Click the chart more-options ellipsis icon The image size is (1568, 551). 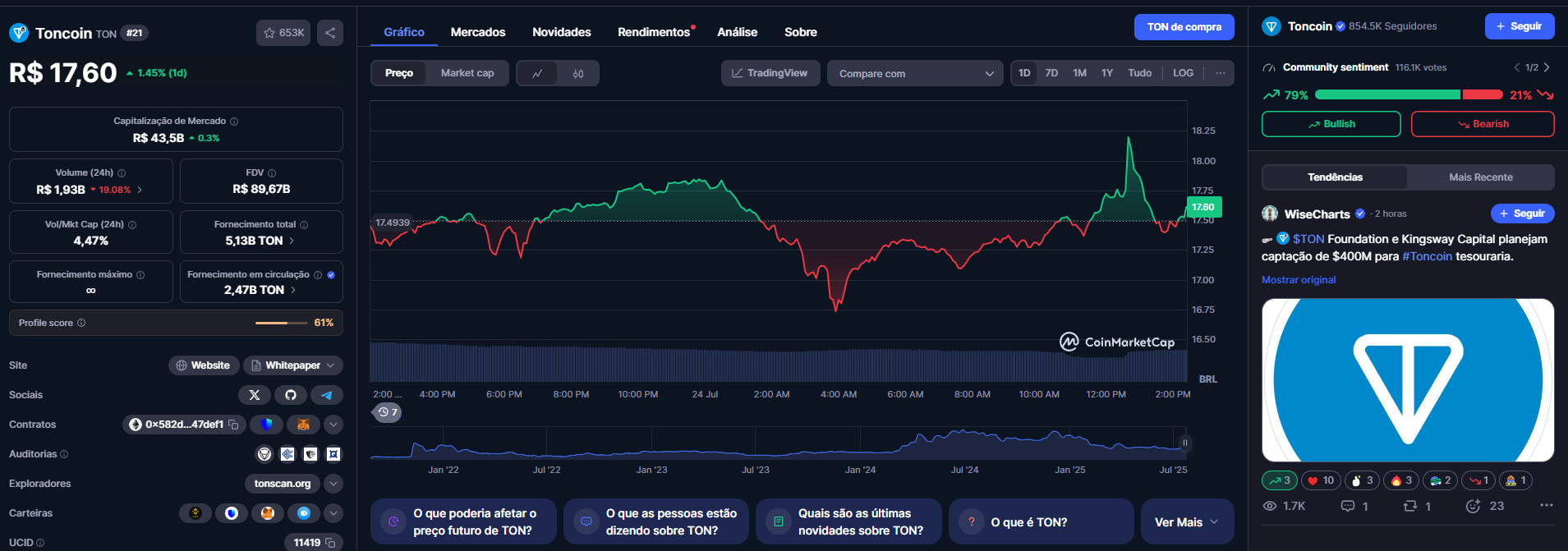(x=1221, y=73)
